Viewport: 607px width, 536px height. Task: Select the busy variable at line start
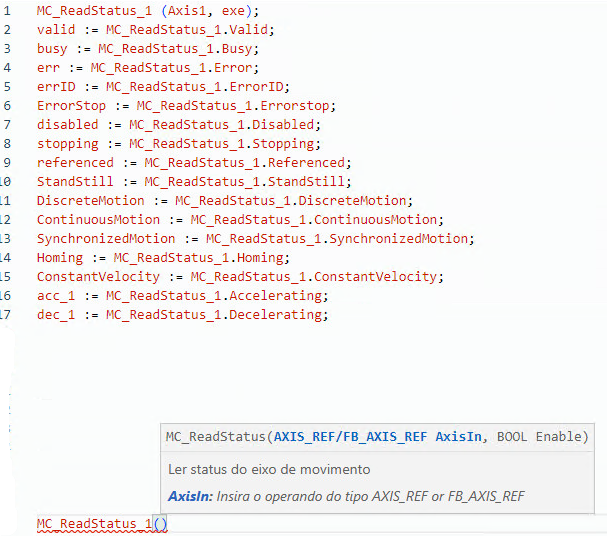52,49
